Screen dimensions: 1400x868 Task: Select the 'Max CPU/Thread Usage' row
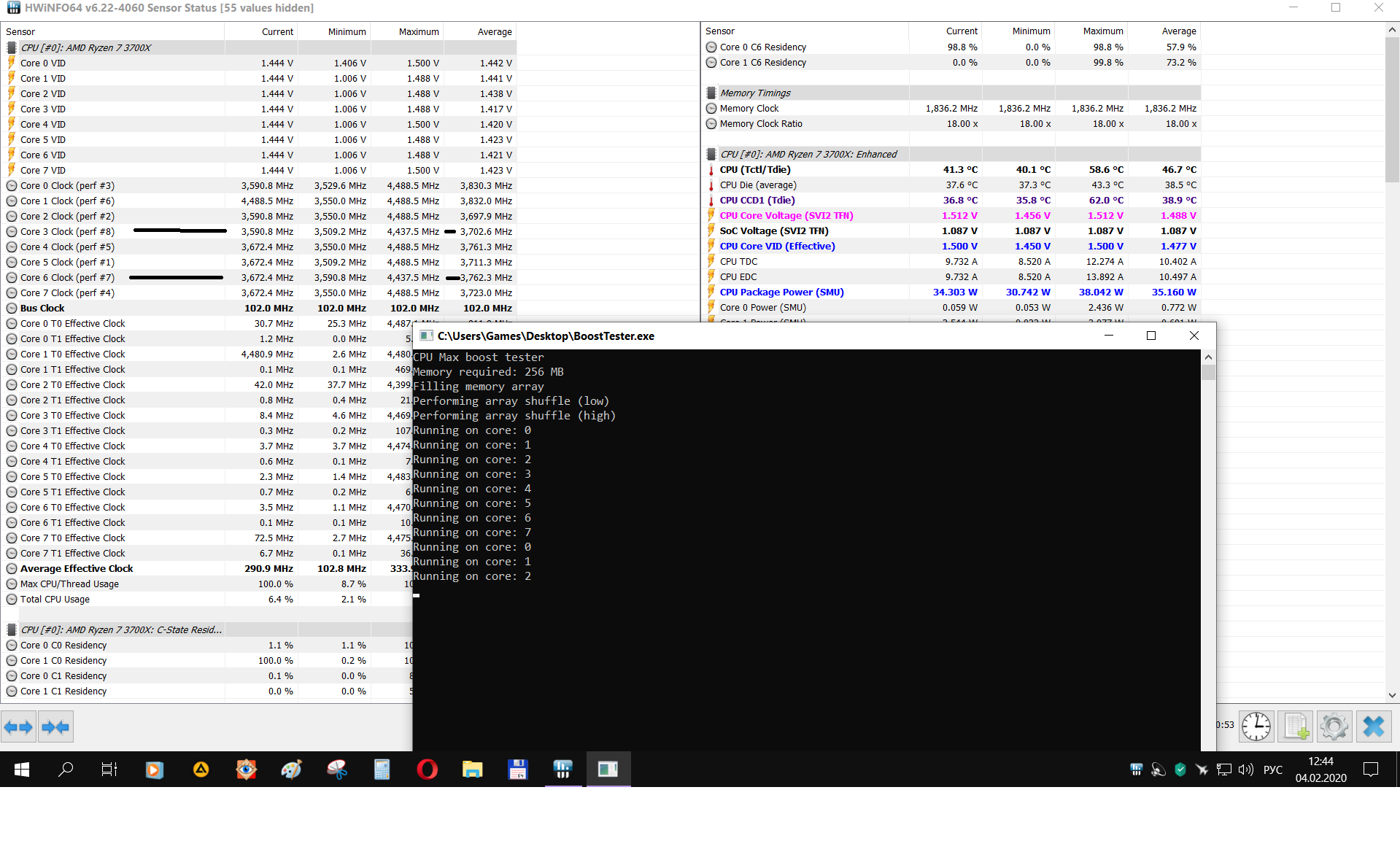point(207,584)
